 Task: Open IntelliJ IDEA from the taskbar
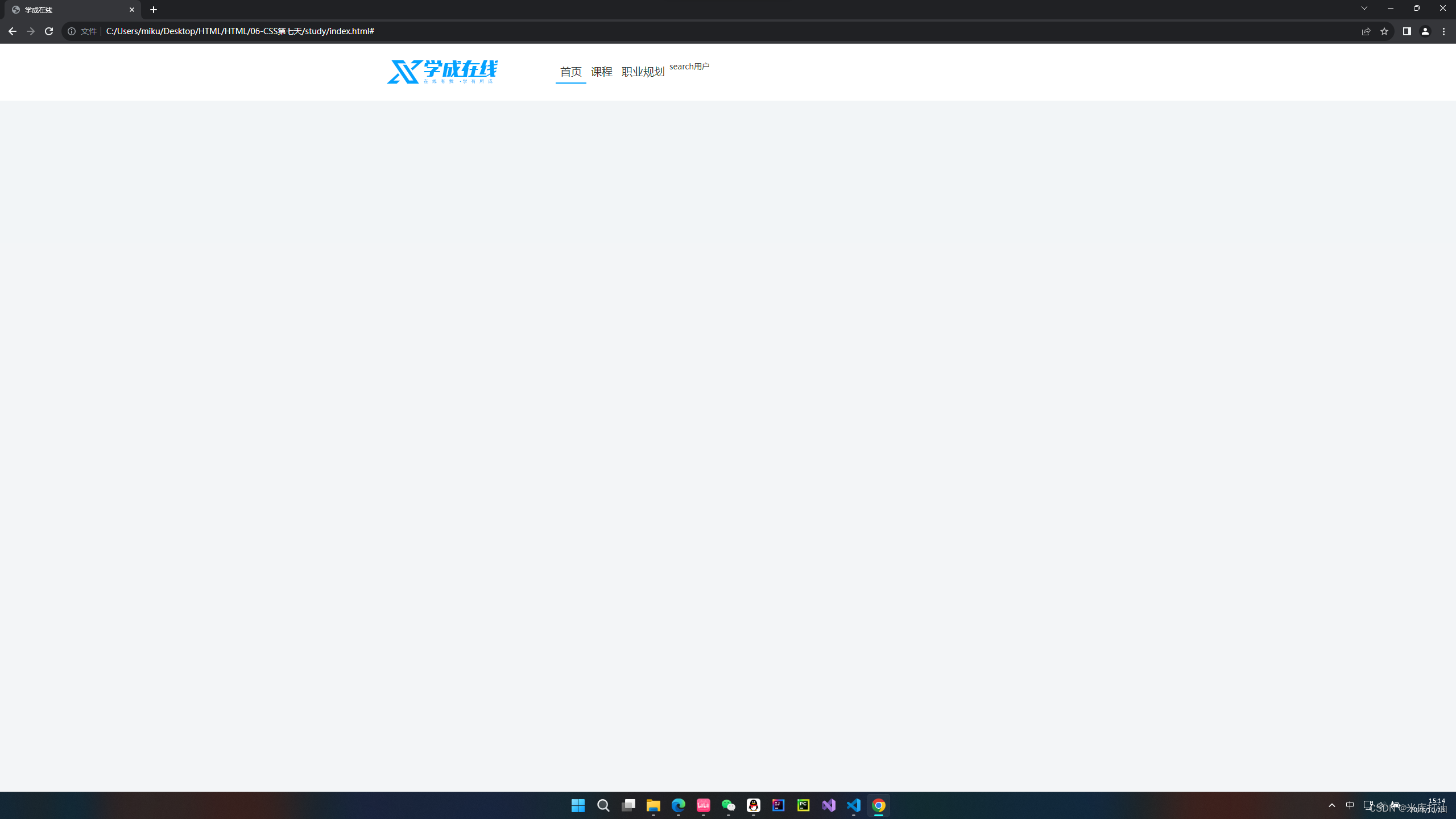point(779,805)
